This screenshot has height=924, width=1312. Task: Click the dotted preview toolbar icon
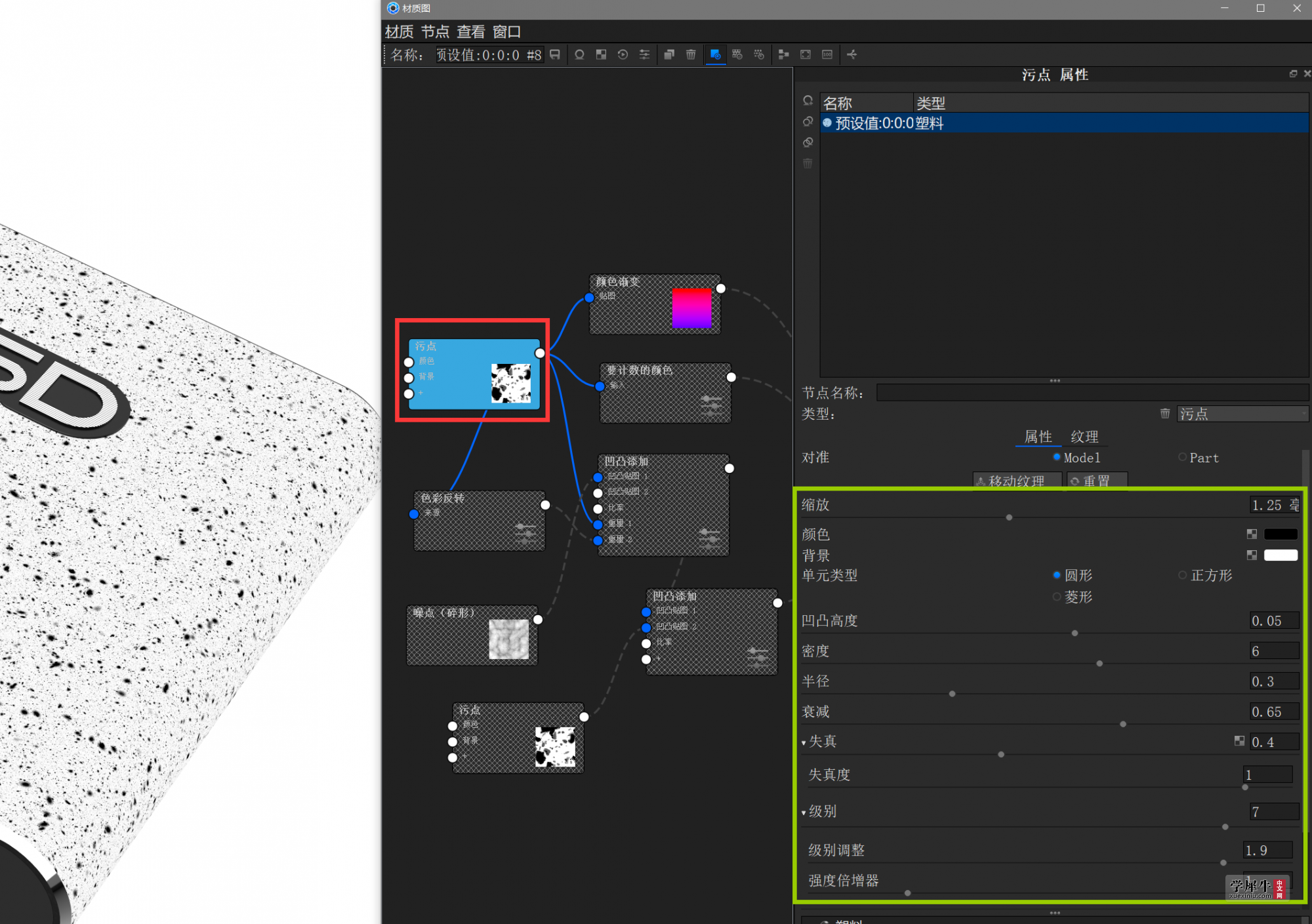(759, 54)
